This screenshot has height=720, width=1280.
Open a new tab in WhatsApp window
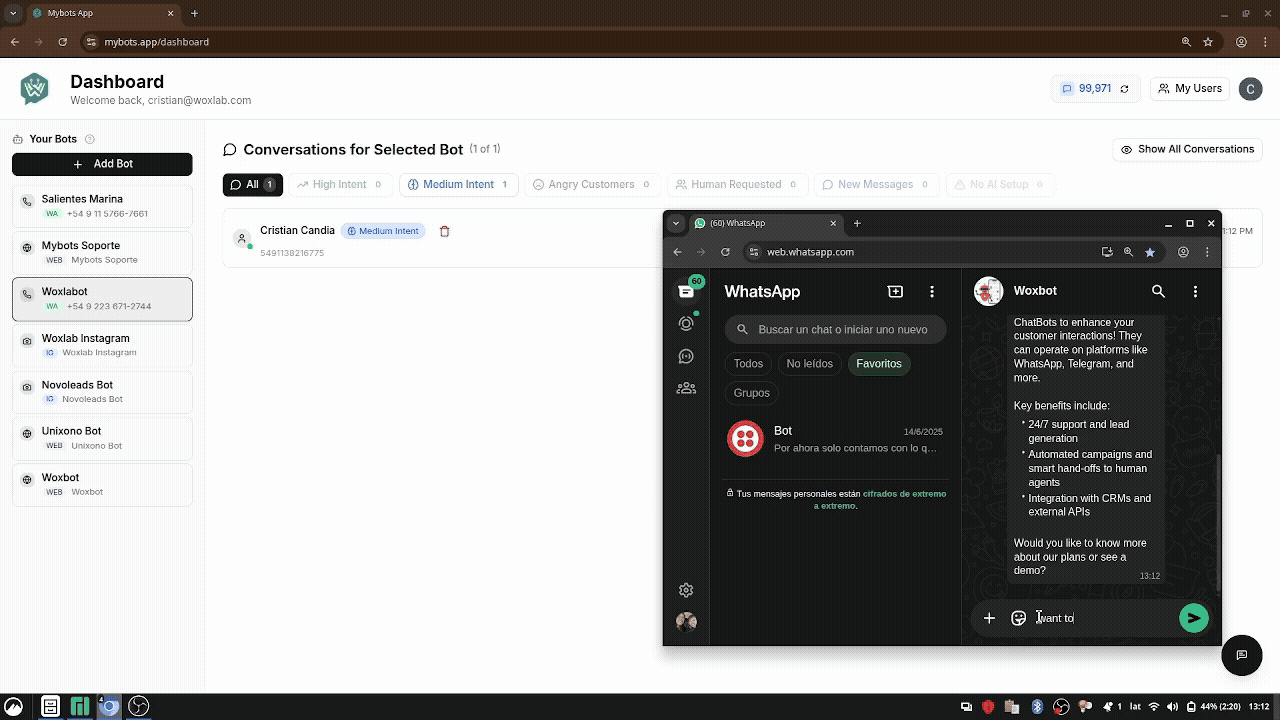(857, 223)
